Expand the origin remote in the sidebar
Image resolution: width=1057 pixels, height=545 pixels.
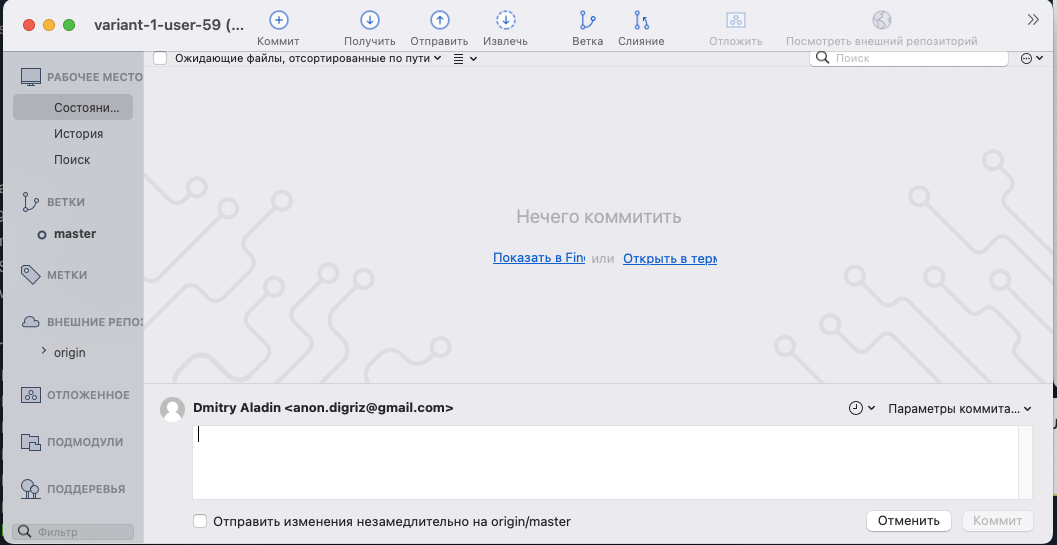coord(44,351)
